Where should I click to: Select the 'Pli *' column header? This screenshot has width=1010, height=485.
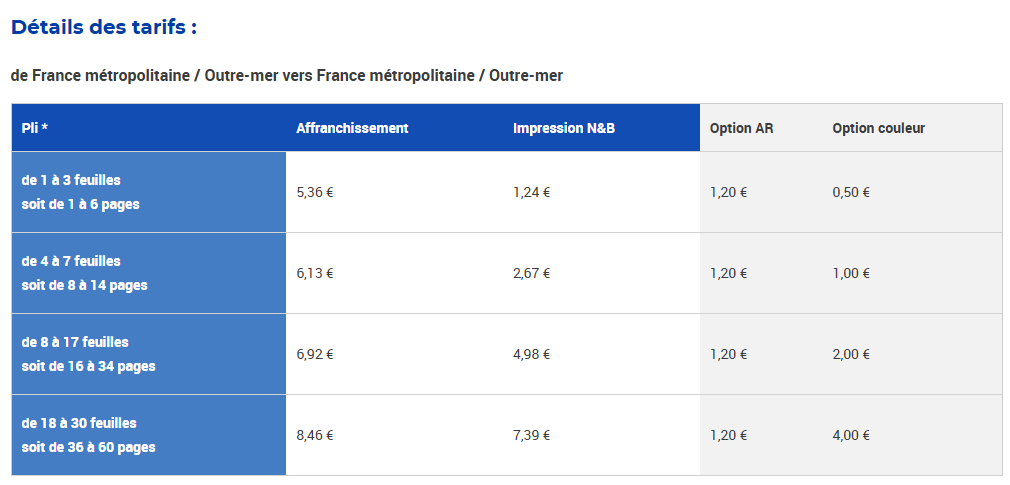tap(35, 128)
